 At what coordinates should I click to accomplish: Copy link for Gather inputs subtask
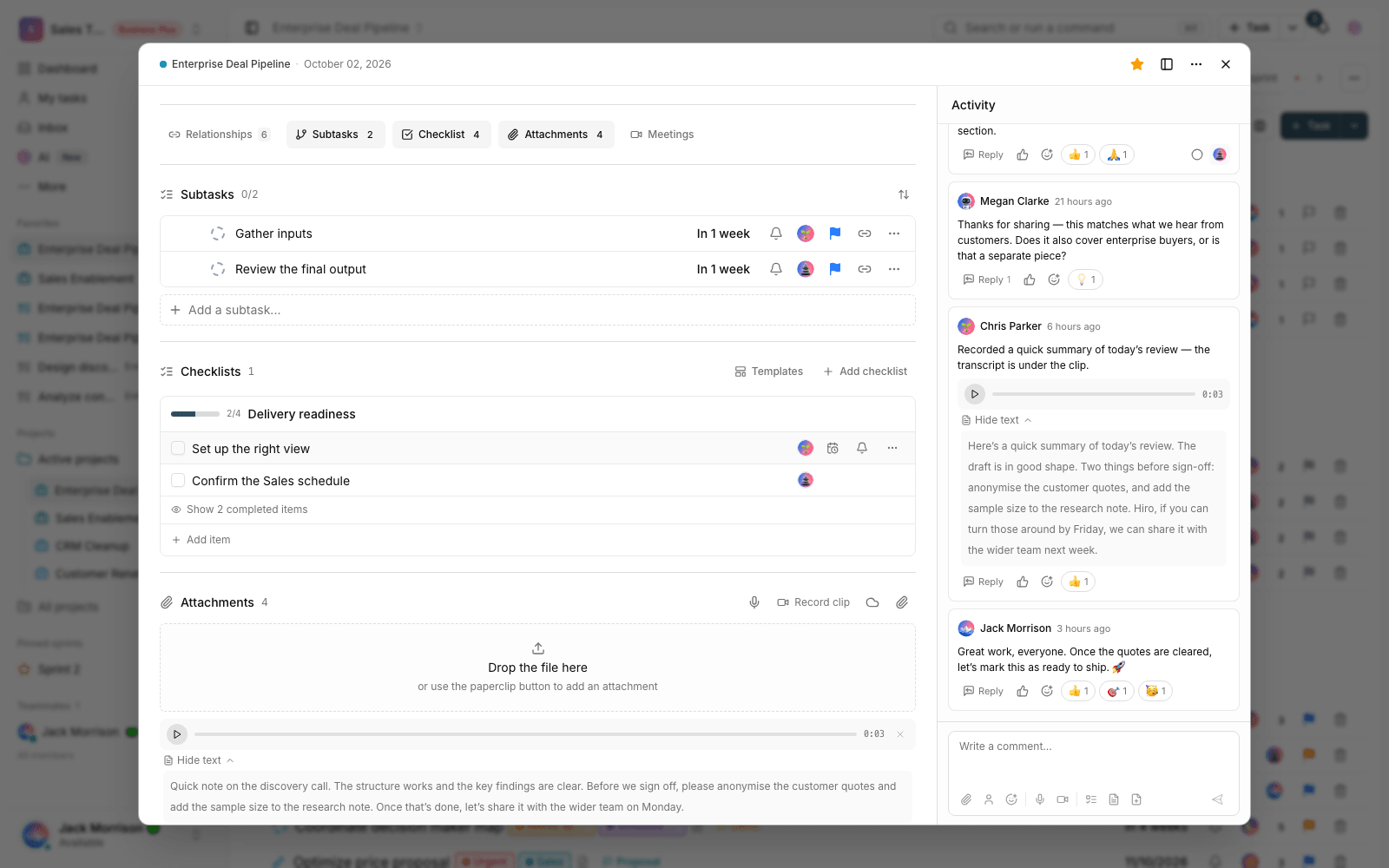point(865,233)
